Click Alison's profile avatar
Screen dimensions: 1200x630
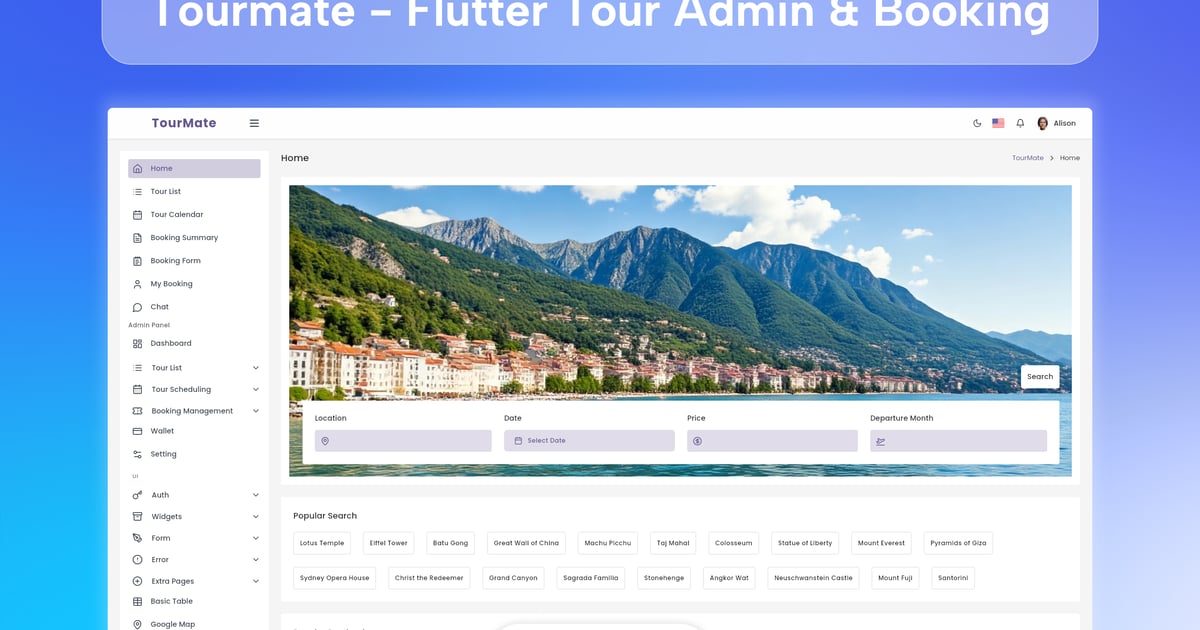click(1043, 123)
